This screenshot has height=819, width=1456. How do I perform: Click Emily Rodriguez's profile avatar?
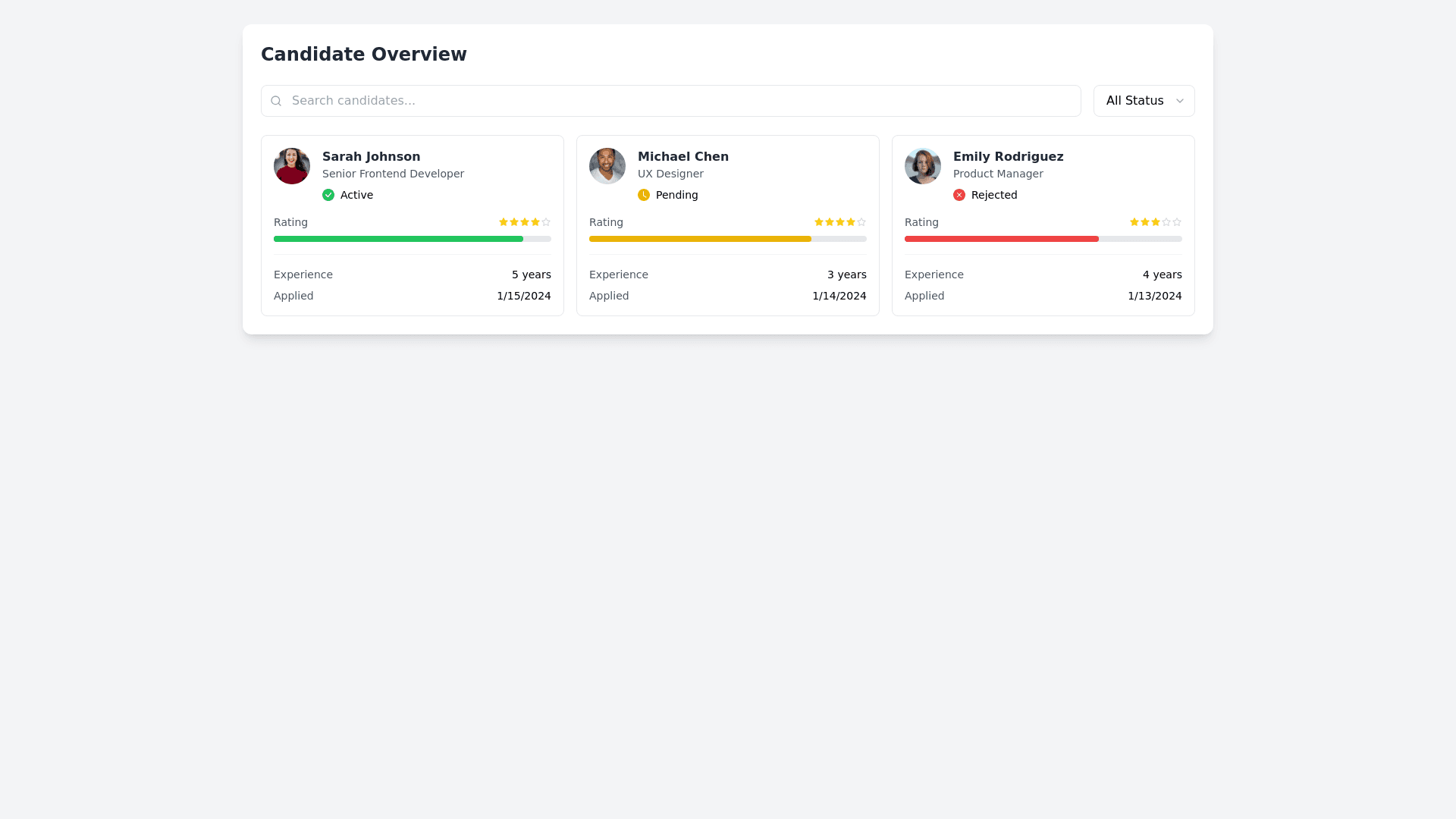(923, 166)
